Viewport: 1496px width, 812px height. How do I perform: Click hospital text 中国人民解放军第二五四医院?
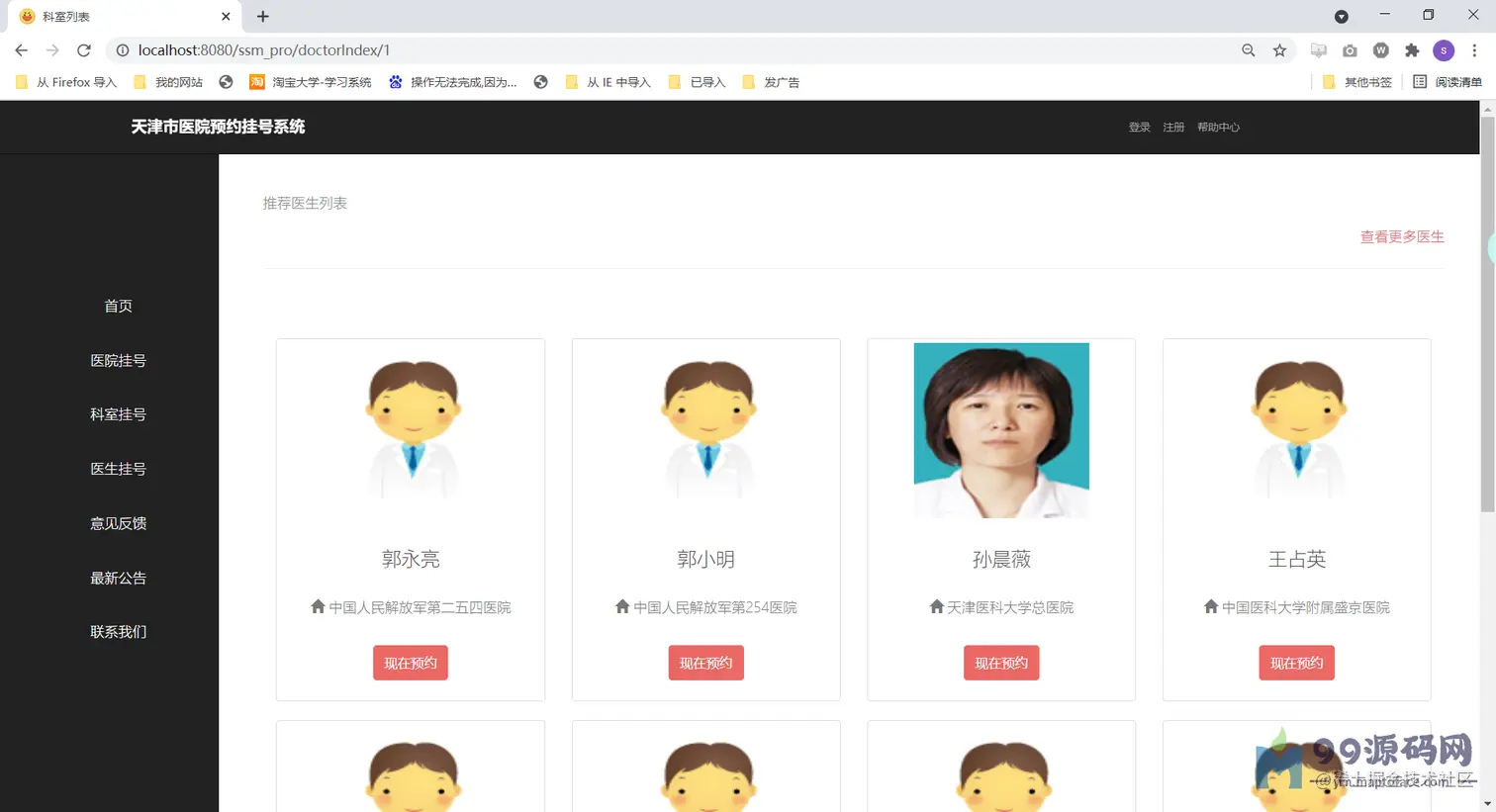[x=420, y=607]
